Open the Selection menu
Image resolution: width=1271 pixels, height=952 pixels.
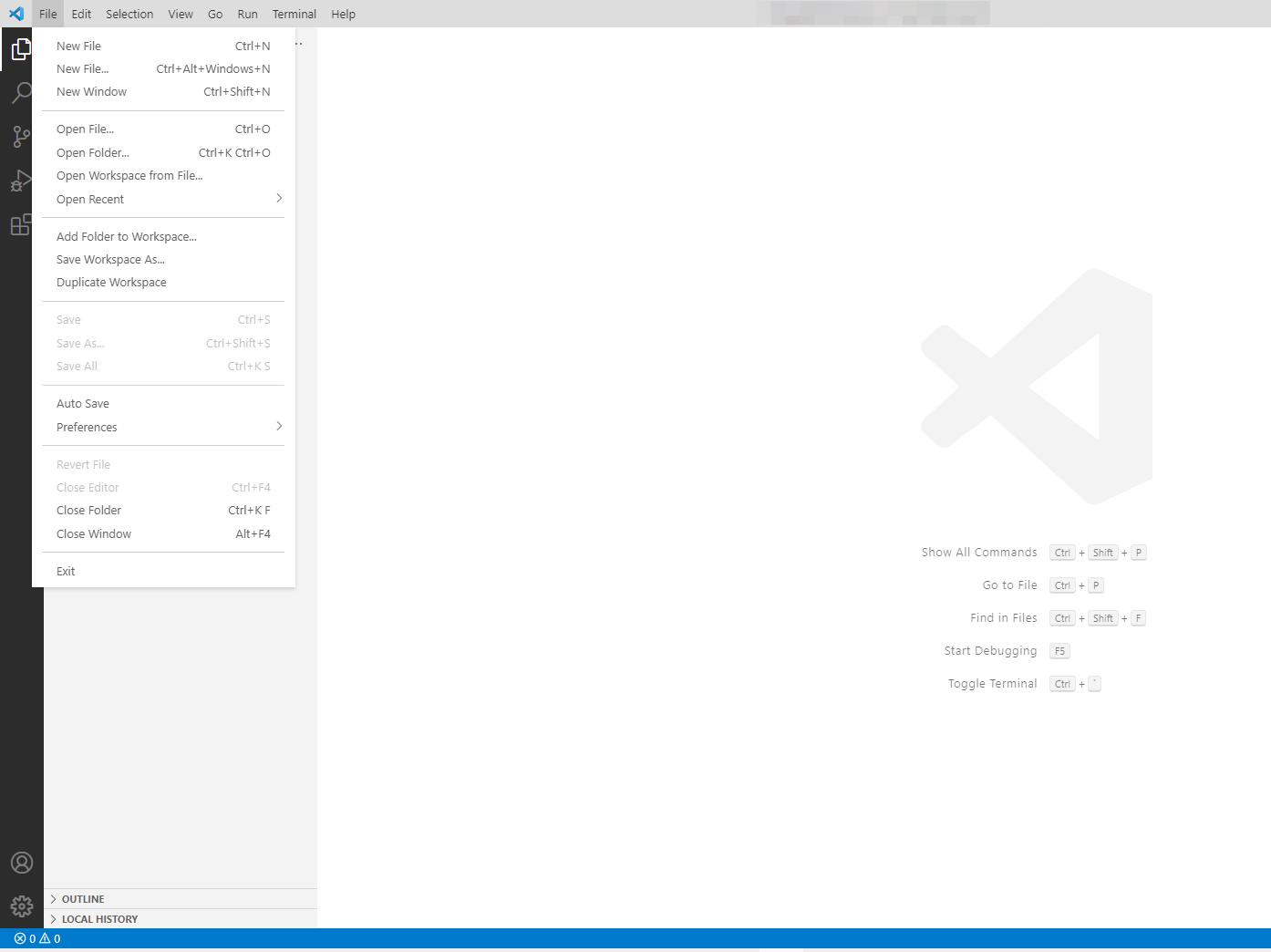(129, 14)
